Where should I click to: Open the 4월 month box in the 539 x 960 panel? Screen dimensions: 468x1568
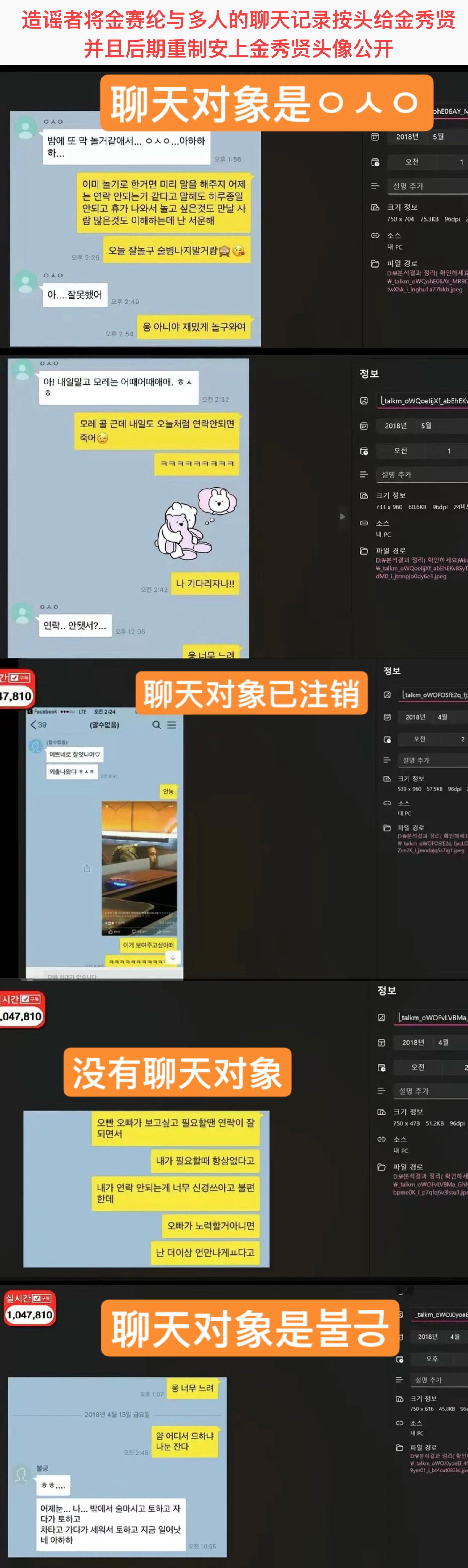(x=450, y=717)
